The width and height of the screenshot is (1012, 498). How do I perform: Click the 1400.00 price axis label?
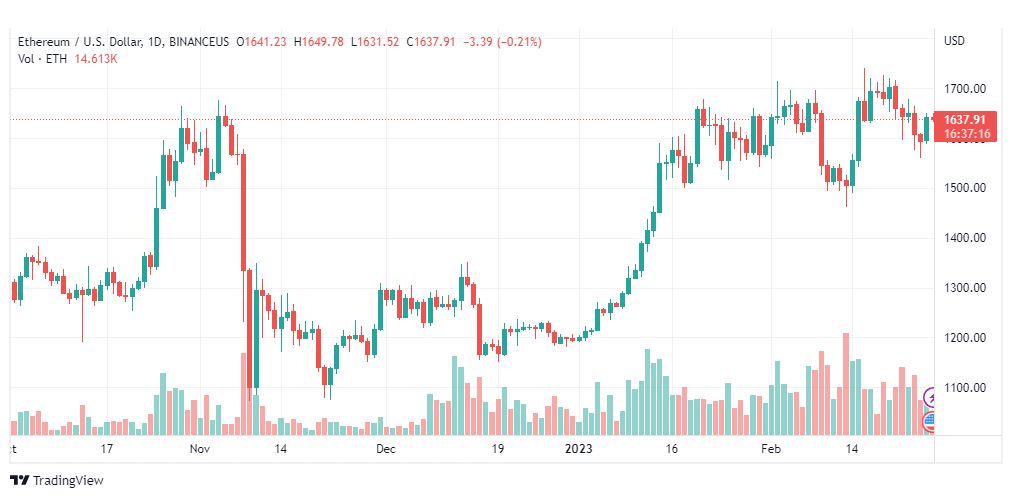965,238
